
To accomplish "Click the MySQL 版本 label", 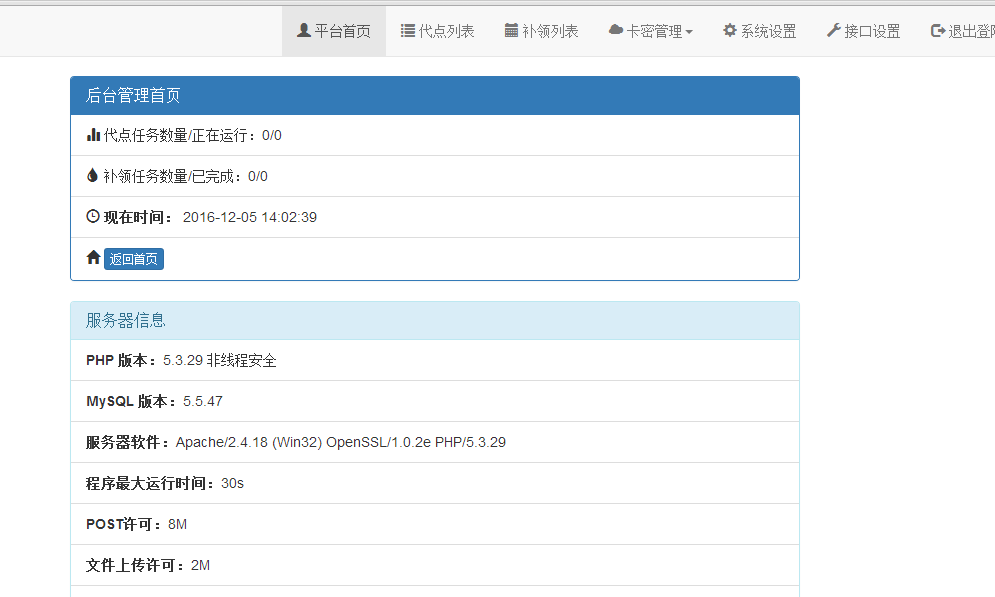I will (x=131, y=402).
